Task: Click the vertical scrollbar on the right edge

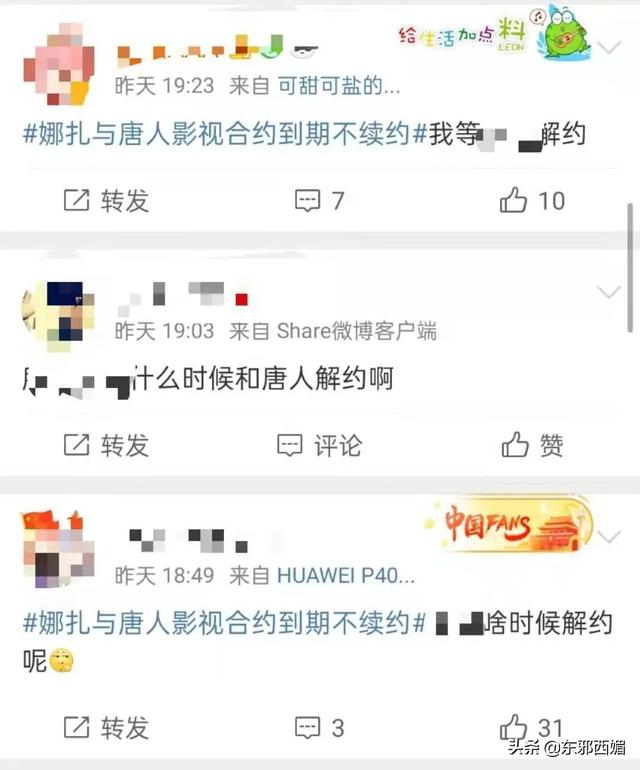Action: click(x=631, y=268)
